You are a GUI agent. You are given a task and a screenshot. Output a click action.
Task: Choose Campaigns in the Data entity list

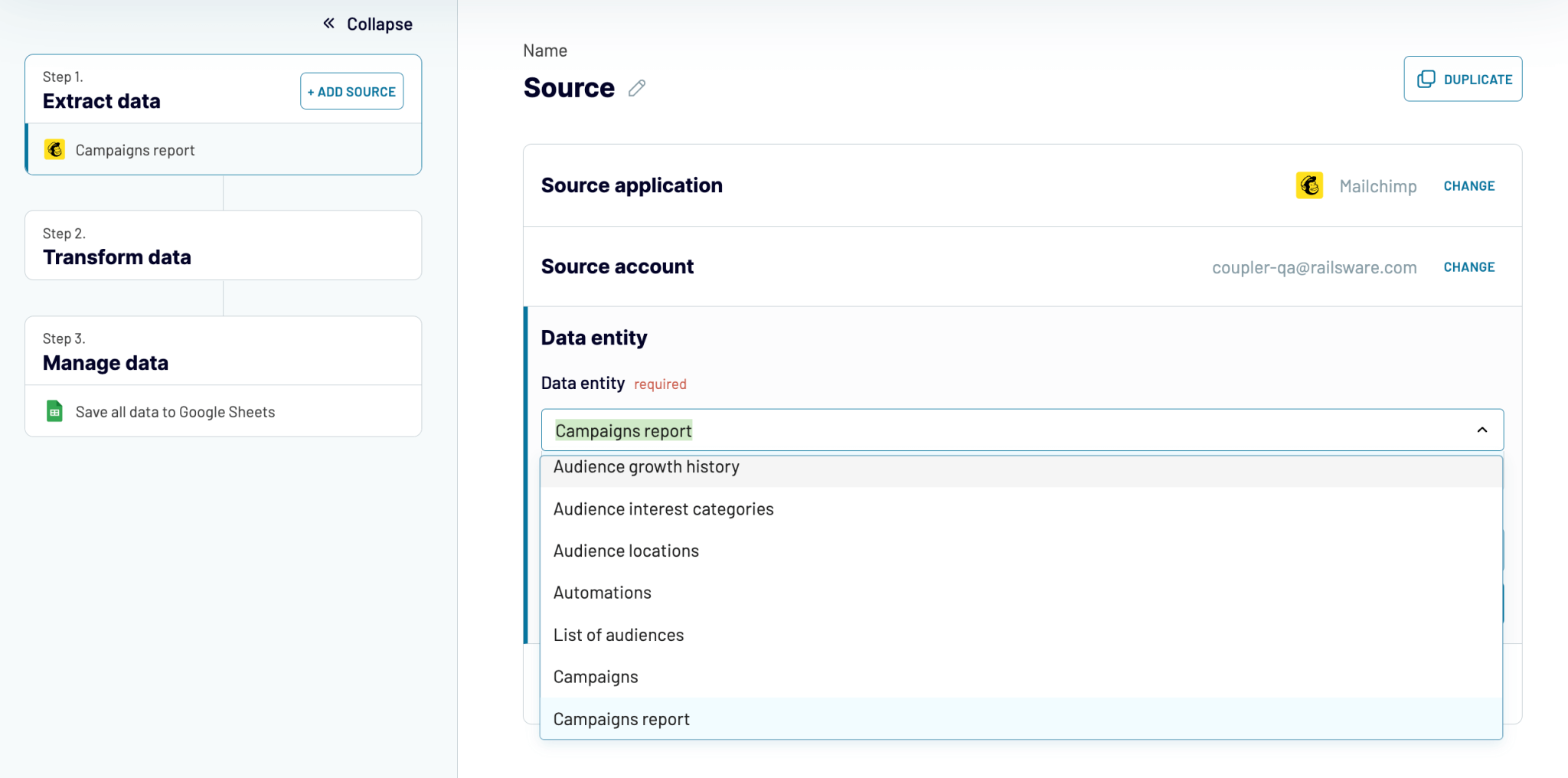[x=596, y=676]
